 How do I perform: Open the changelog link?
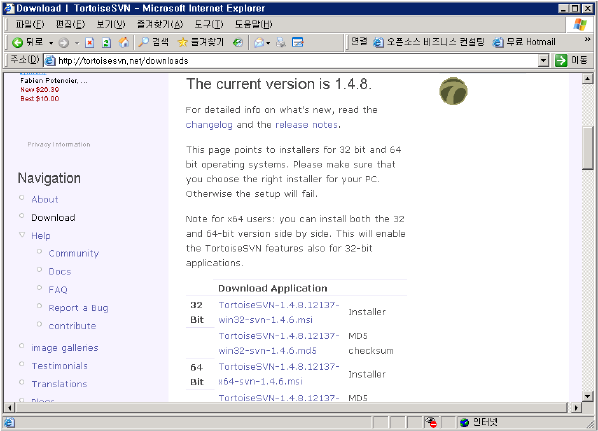pos(209,125)
